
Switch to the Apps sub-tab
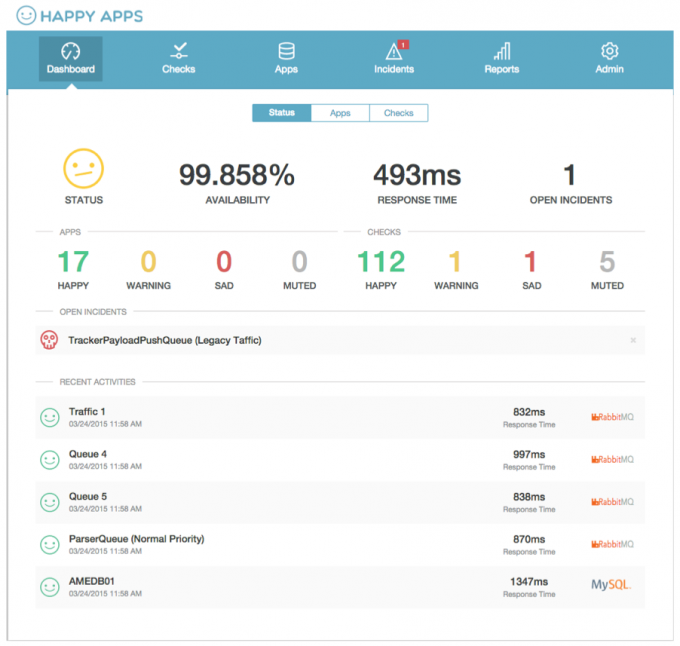click(x=340, y=113)
